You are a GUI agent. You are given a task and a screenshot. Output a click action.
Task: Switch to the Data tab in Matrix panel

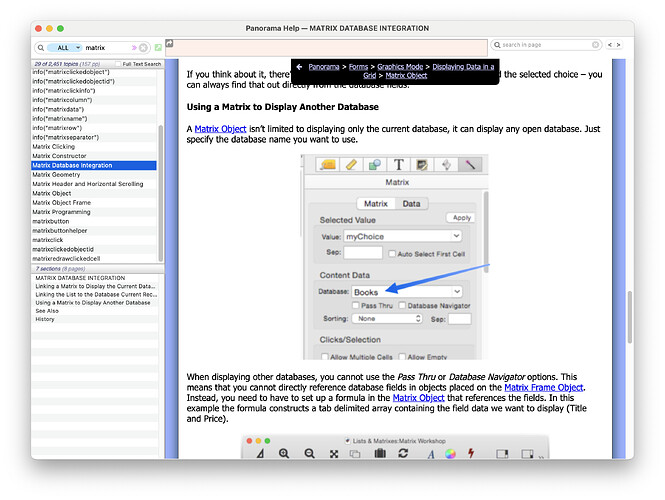[x=411, y=203]
